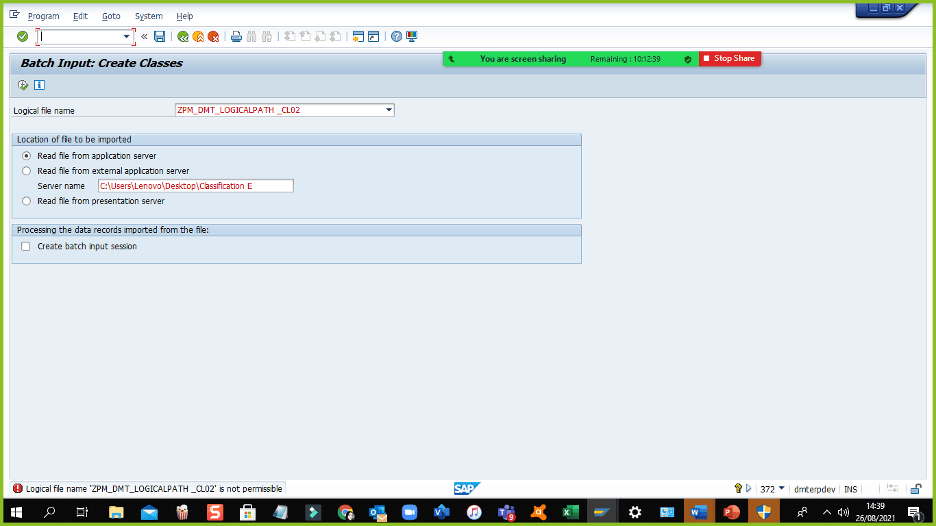Expand the status bar system 372 dropdown
Image resolution: width=936 pixels, height=526 pixels.
click(x=782, y=489)
